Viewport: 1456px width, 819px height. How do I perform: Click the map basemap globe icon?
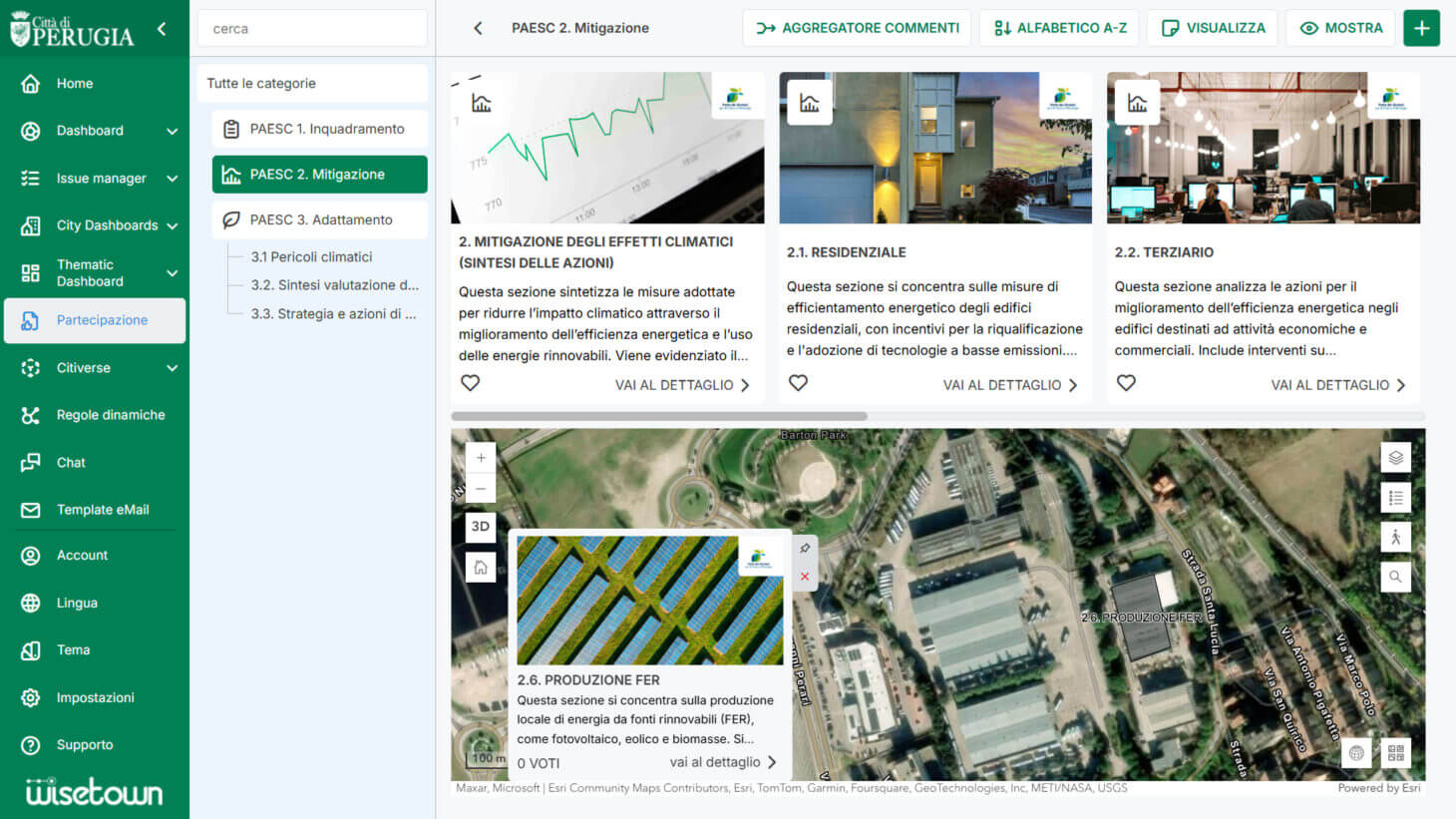pos(1356,753)
